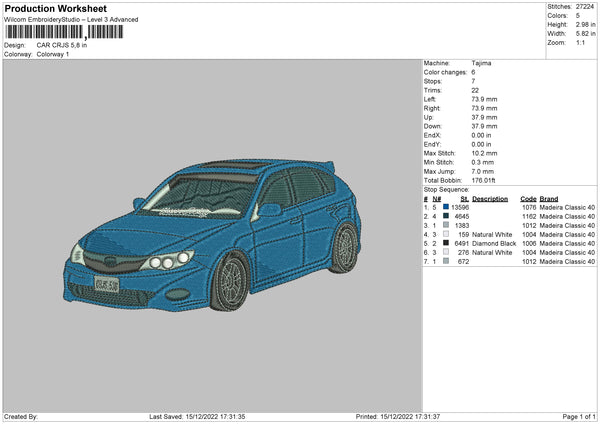The width and height of the screenshot is (600, 424).
Task: Click the Min Stitch value '0.3 mm'
Action: 483,162
